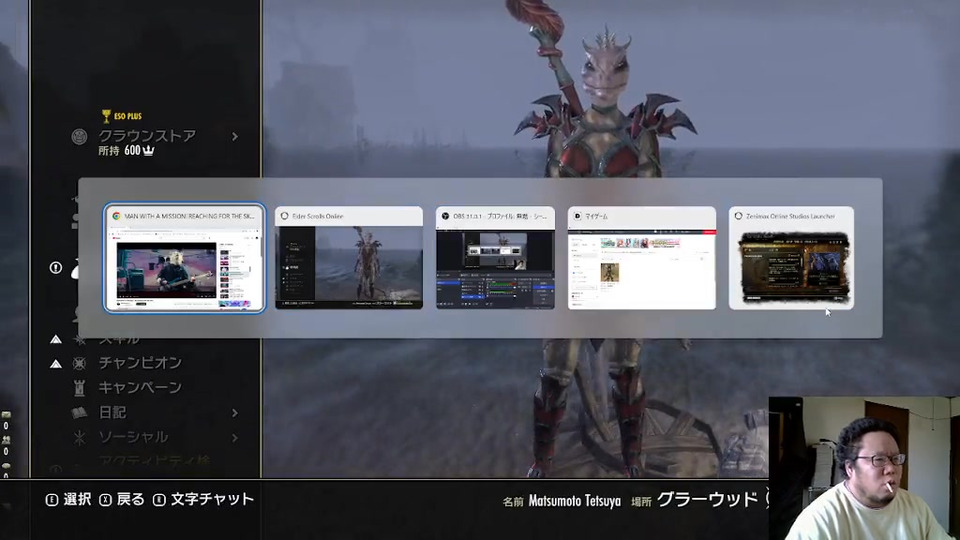Switch to the OBS 31.0.1 window thumbnail
Screen dimensions: 960x540
coord(495,258)
